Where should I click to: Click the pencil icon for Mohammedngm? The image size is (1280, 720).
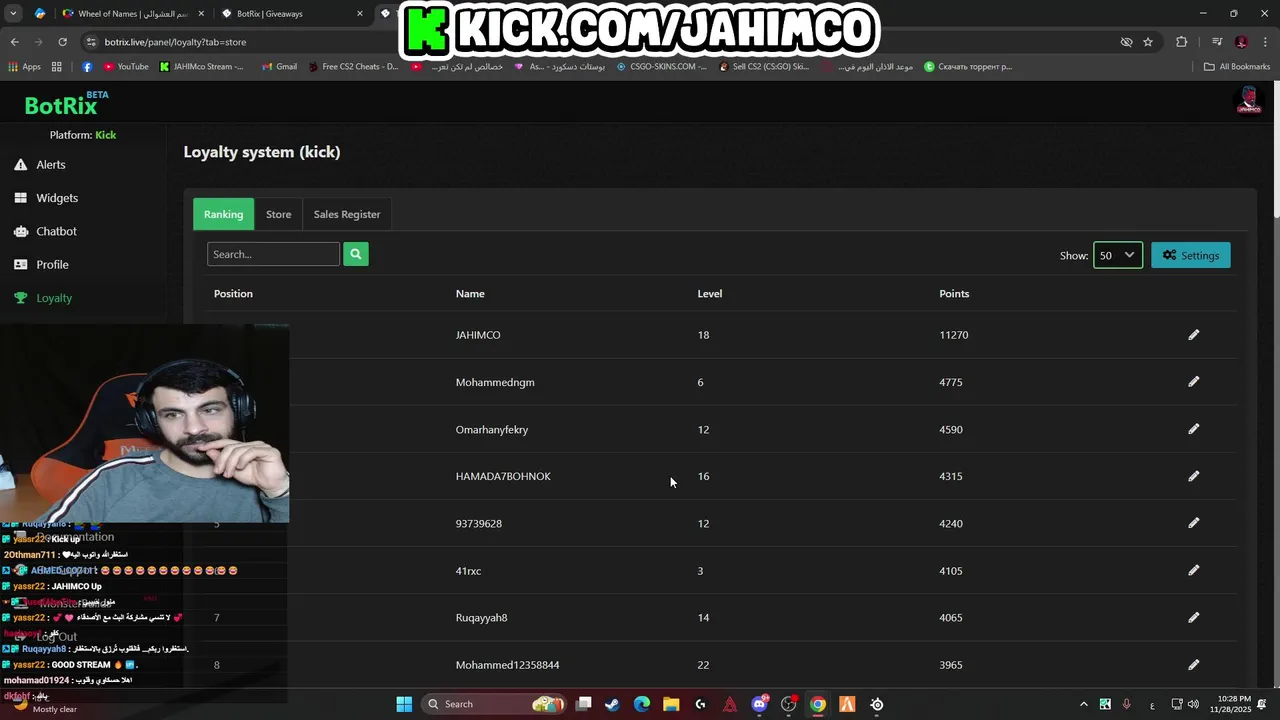tap(1193, 382)
